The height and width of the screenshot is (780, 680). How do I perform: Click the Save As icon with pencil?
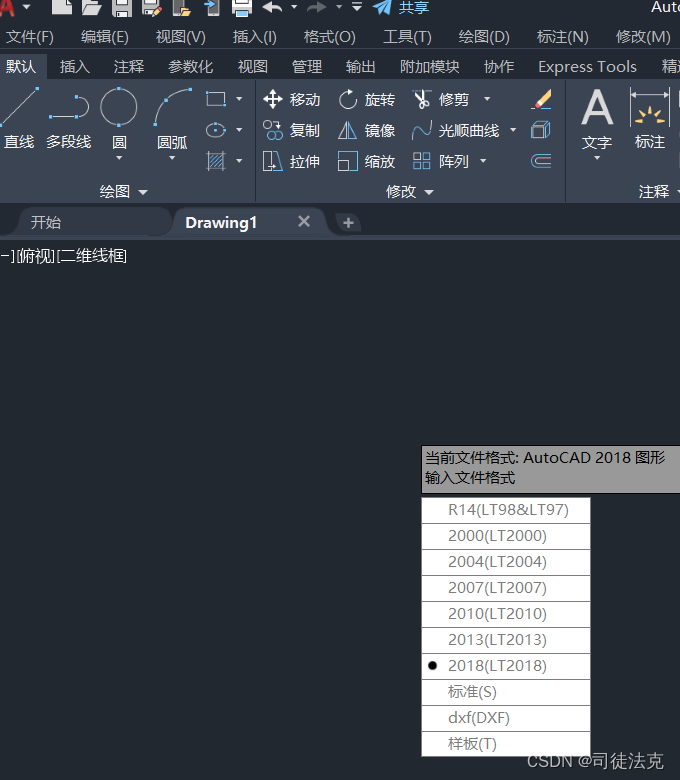click(152, 7)
